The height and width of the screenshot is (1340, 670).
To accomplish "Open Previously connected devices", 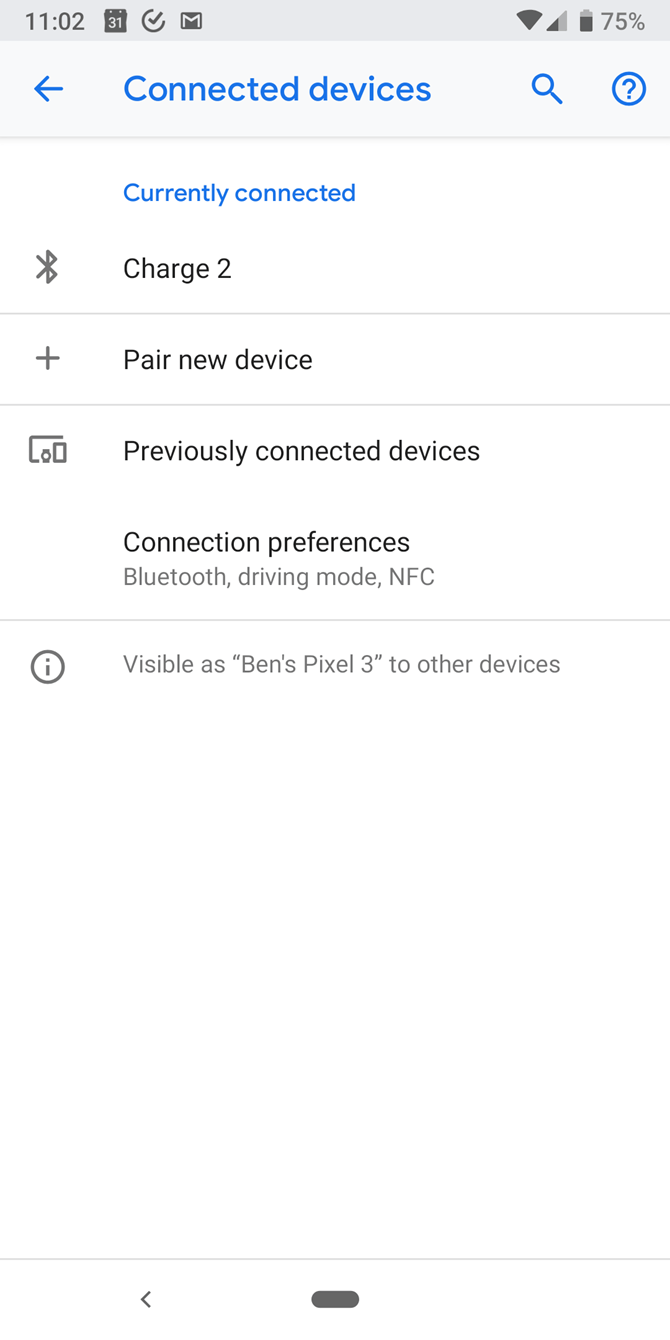I will click(x=301, y=451).
